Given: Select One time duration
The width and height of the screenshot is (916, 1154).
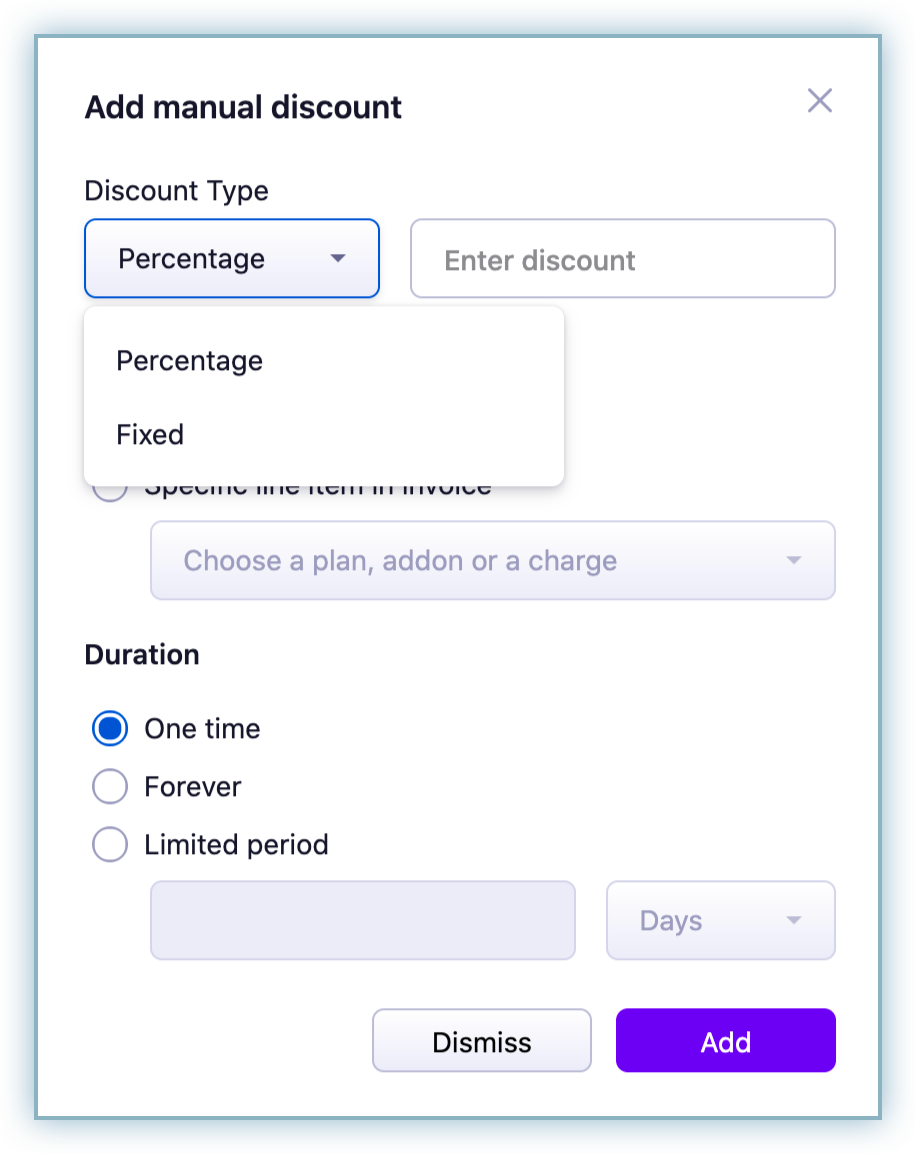Looking at the screenshot, I should (x=110, y=728).
